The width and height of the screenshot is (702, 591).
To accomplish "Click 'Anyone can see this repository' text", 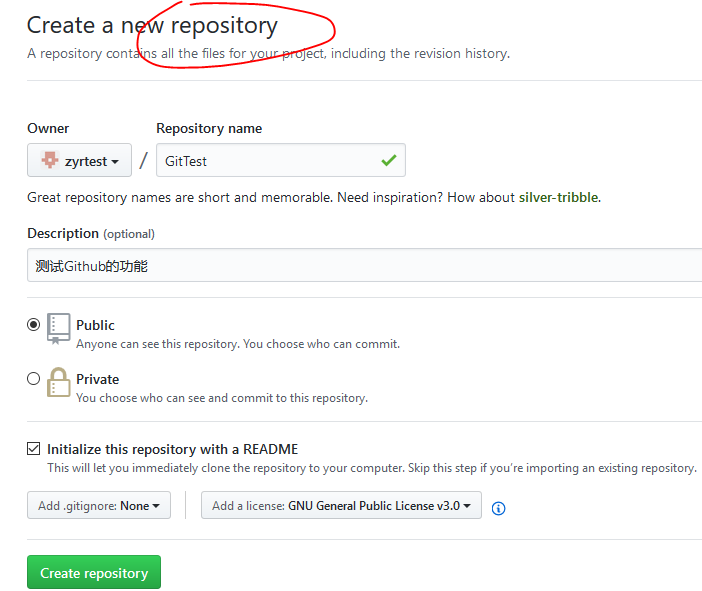I will pos(238,344).
